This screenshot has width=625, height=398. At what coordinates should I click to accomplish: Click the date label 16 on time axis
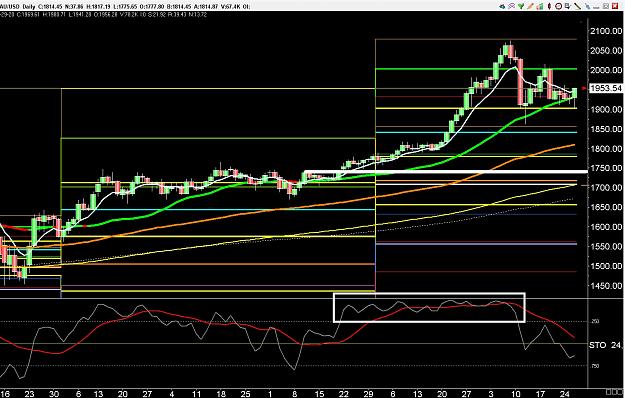(6, 394)
